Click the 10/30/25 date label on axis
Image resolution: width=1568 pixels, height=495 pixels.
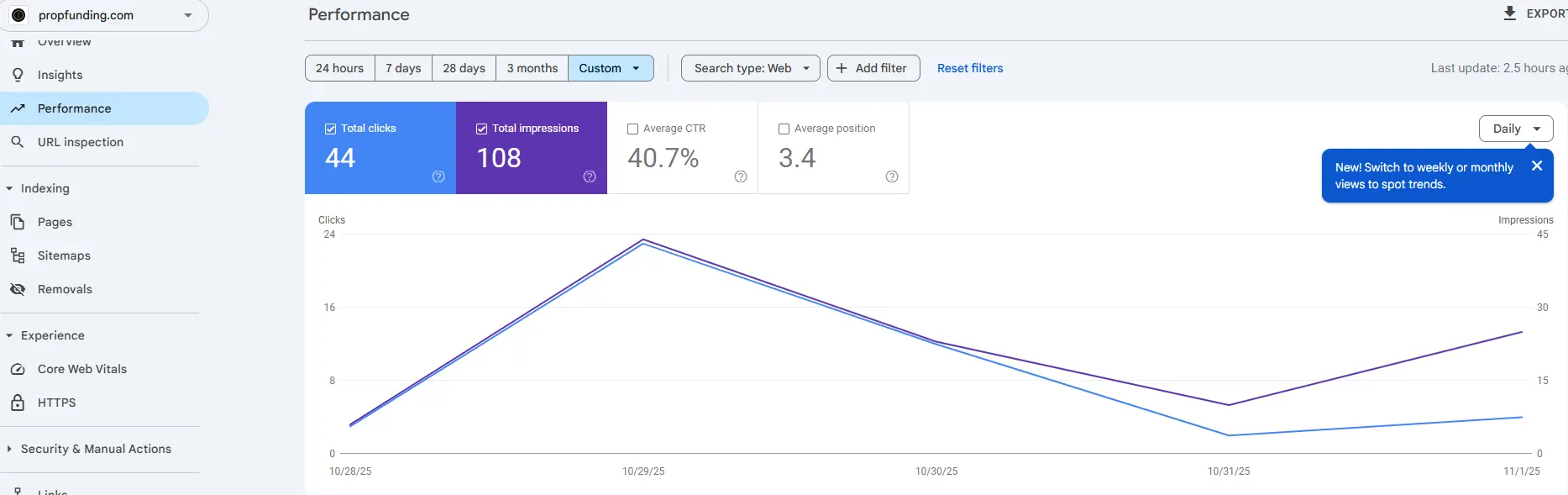click(x=936, y=471)
